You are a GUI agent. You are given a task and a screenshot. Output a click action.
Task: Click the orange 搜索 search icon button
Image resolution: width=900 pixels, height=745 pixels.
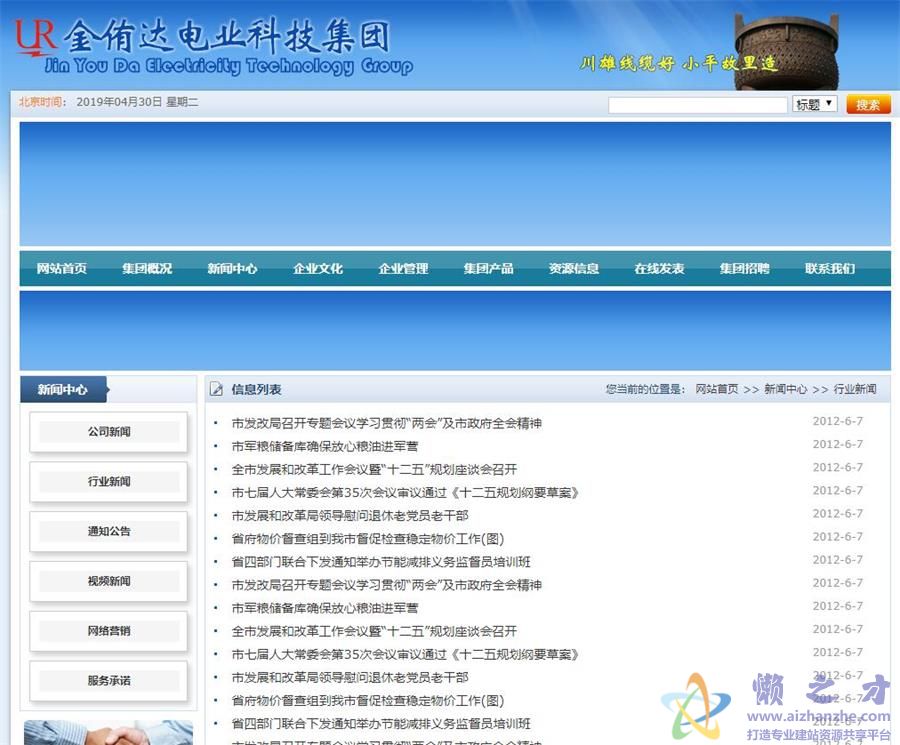868,103
